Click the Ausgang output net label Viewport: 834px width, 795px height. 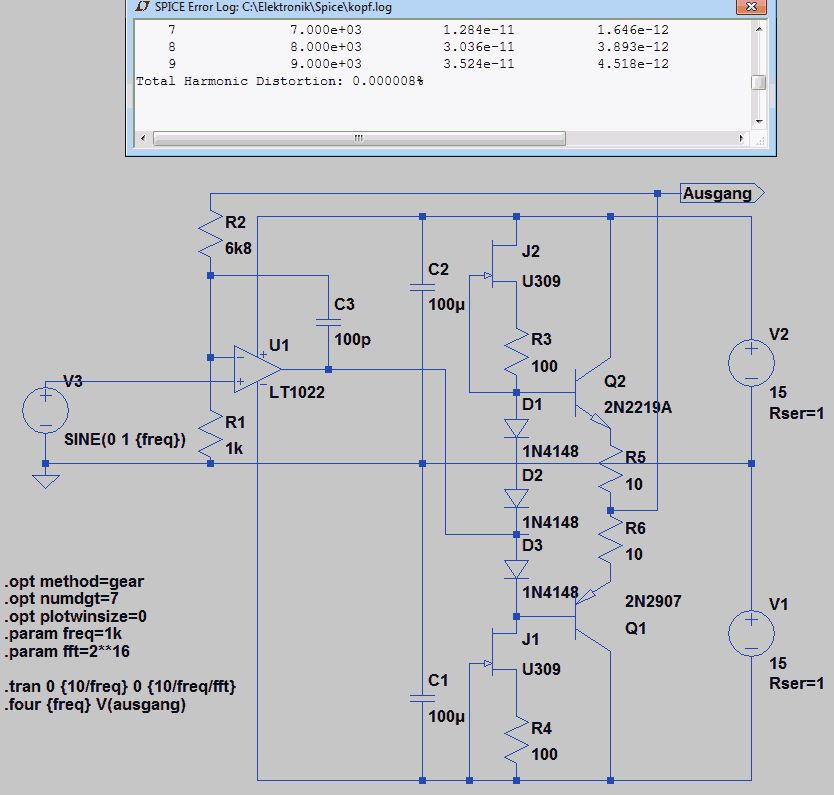722,193
